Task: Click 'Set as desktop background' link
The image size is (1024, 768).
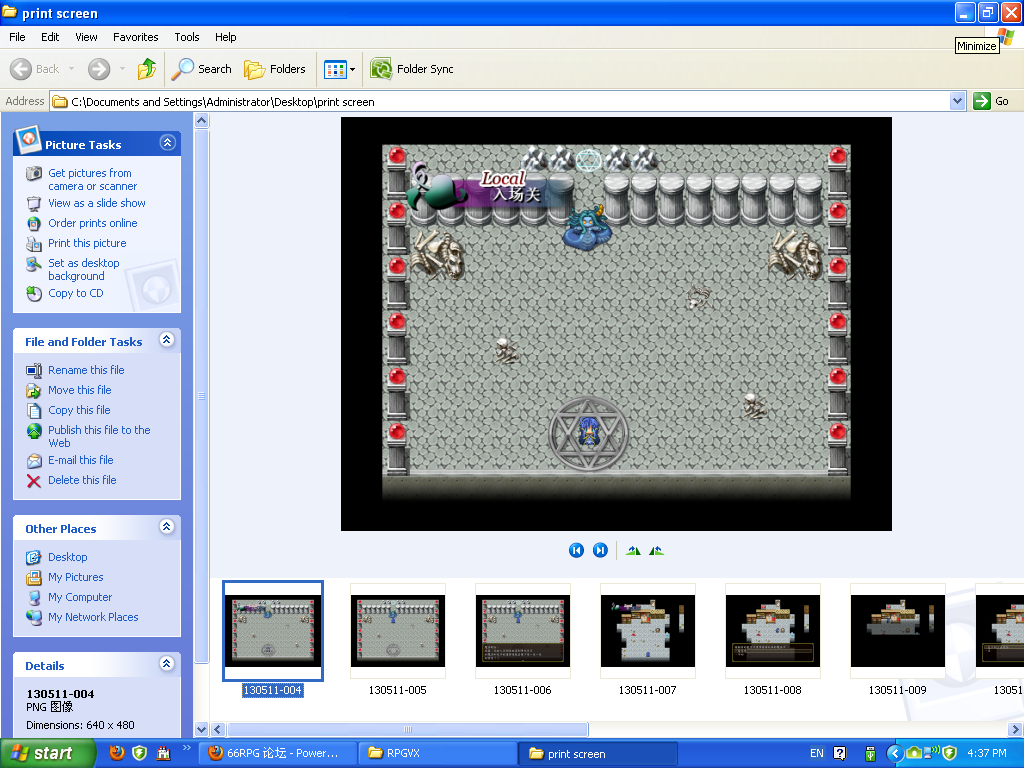Action: [84, 269]
